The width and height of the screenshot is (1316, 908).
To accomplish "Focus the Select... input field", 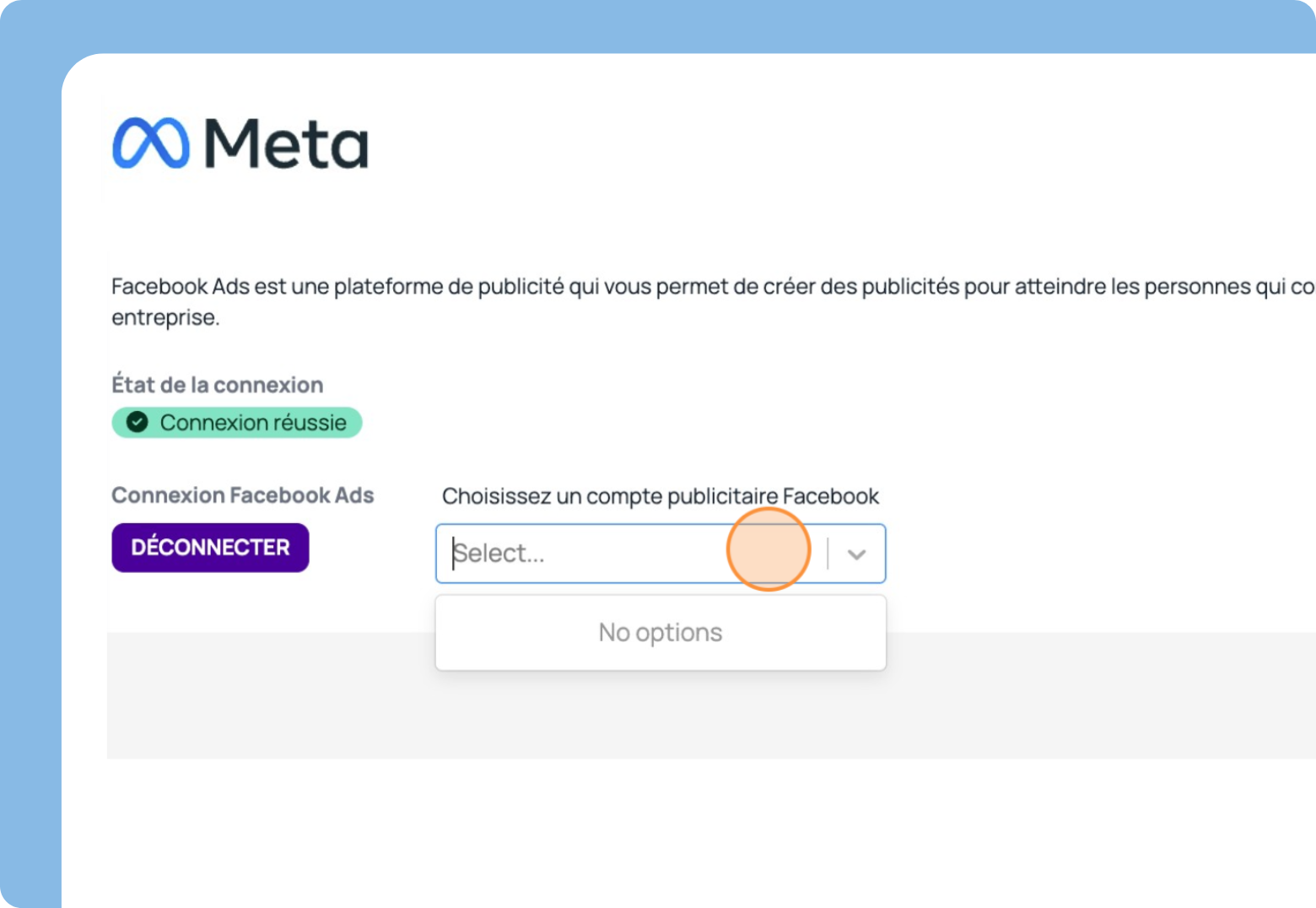I will [x=661, y=554].
